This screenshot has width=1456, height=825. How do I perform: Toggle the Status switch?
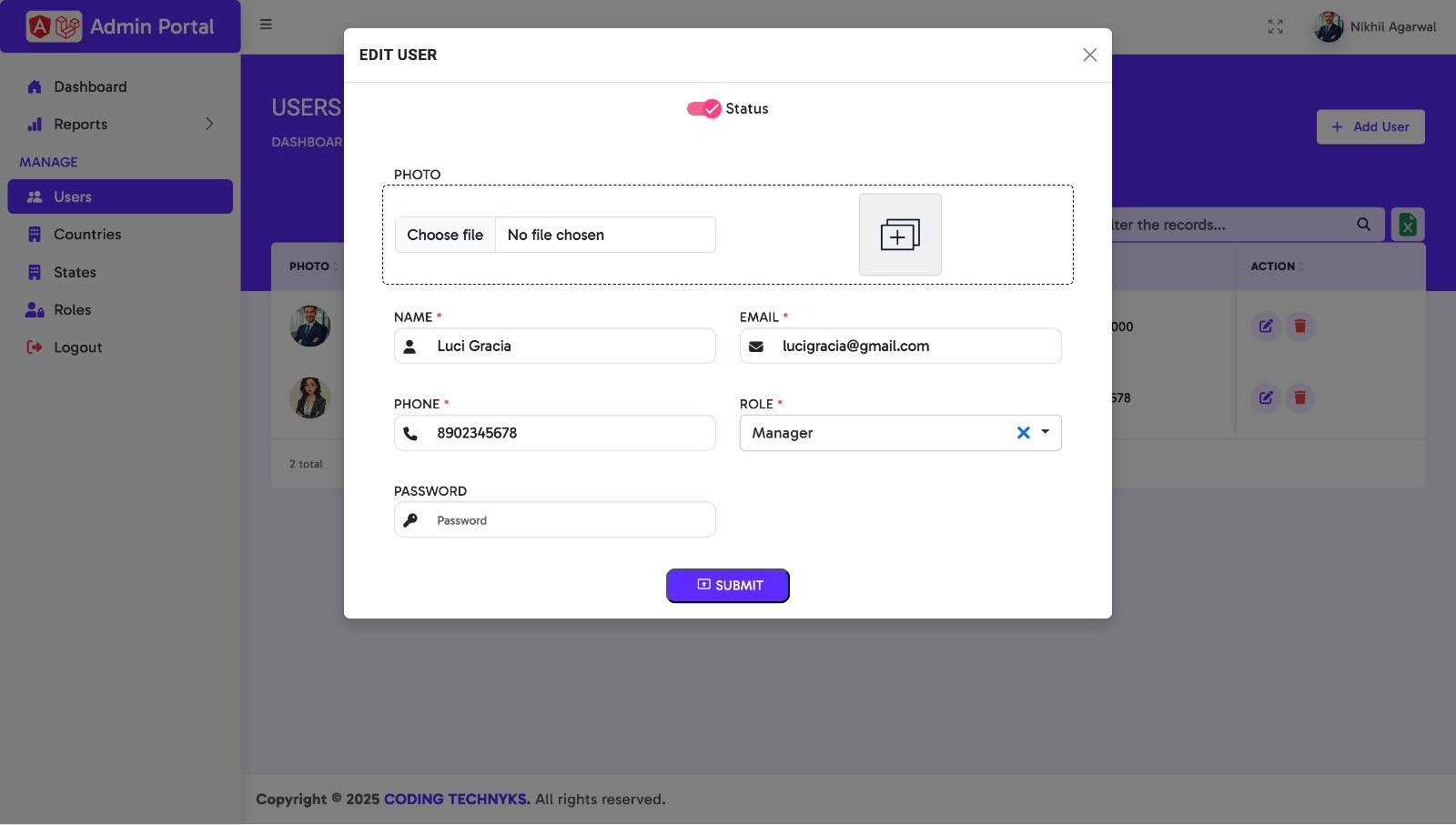coord(703,108)
